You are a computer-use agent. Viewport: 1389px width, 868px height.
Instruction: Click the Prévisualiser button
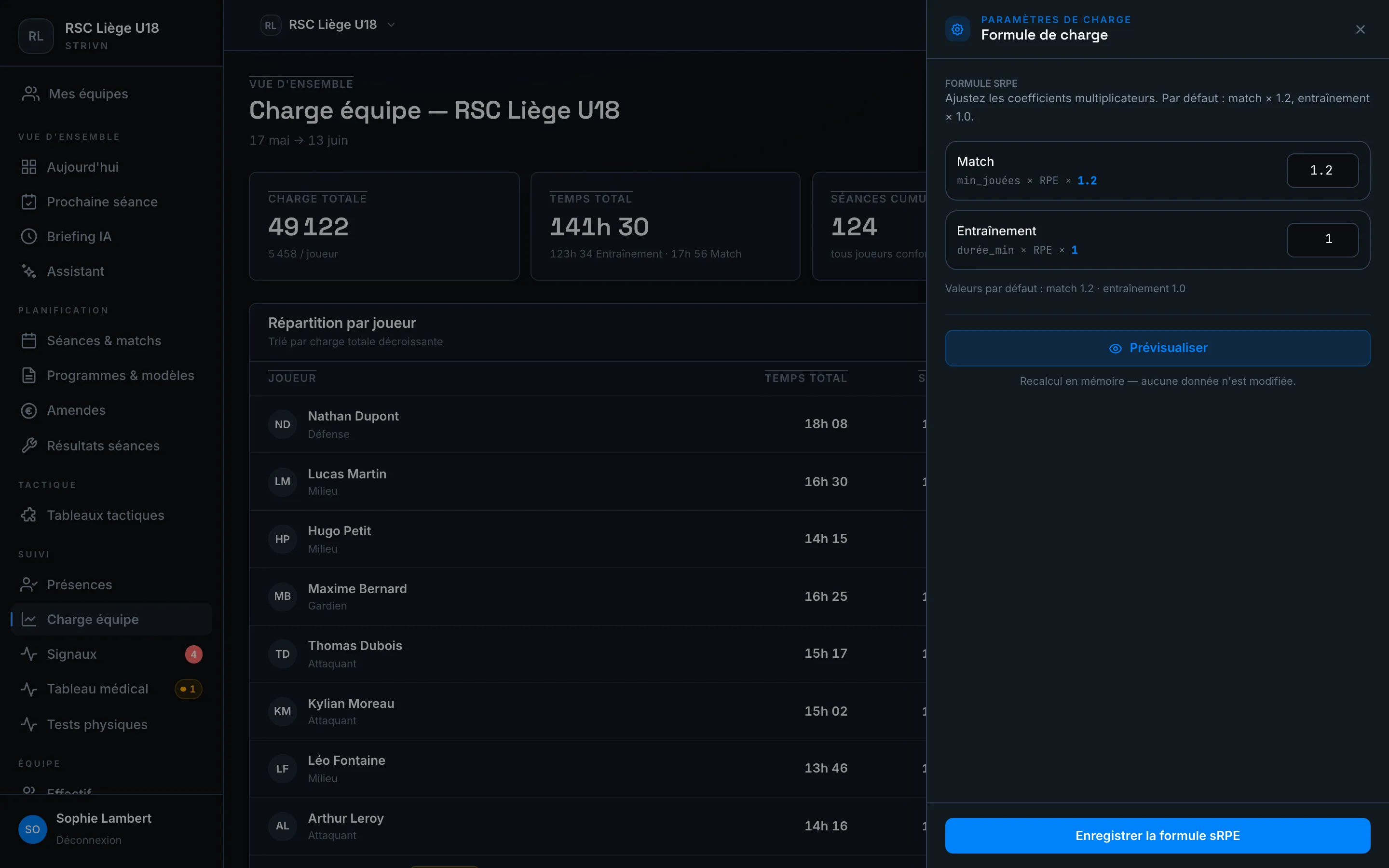pyautogui.click(x=1157, y=348)
